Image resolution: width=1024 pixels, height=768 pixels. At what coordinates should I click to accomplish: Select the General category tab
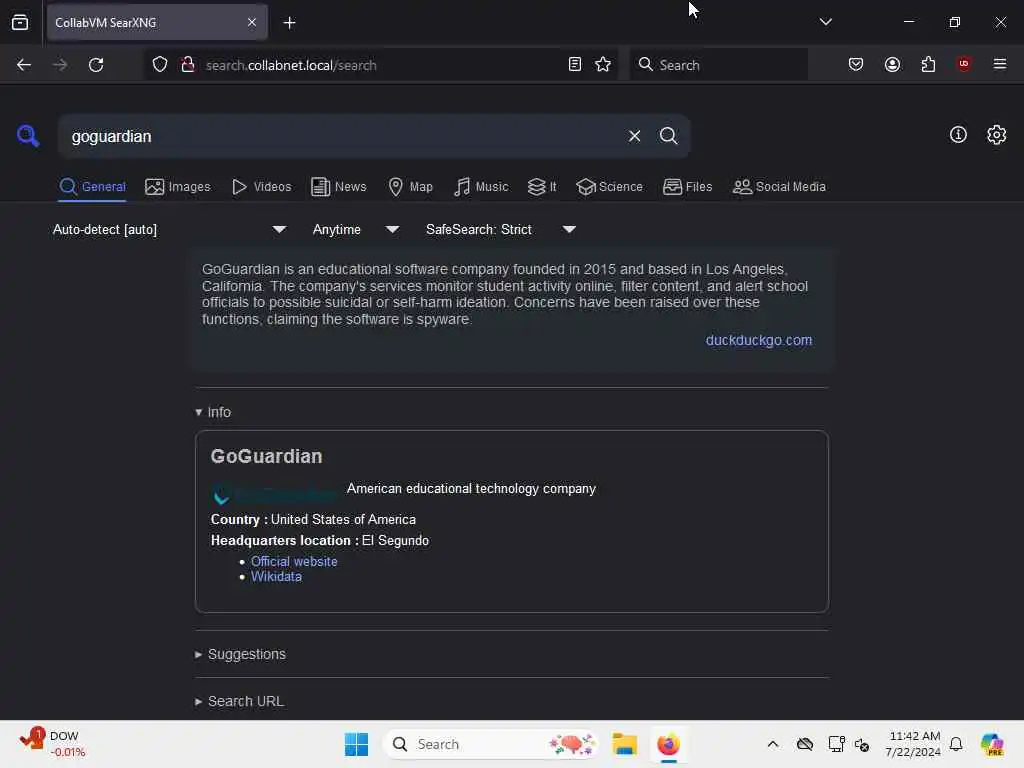92,187
